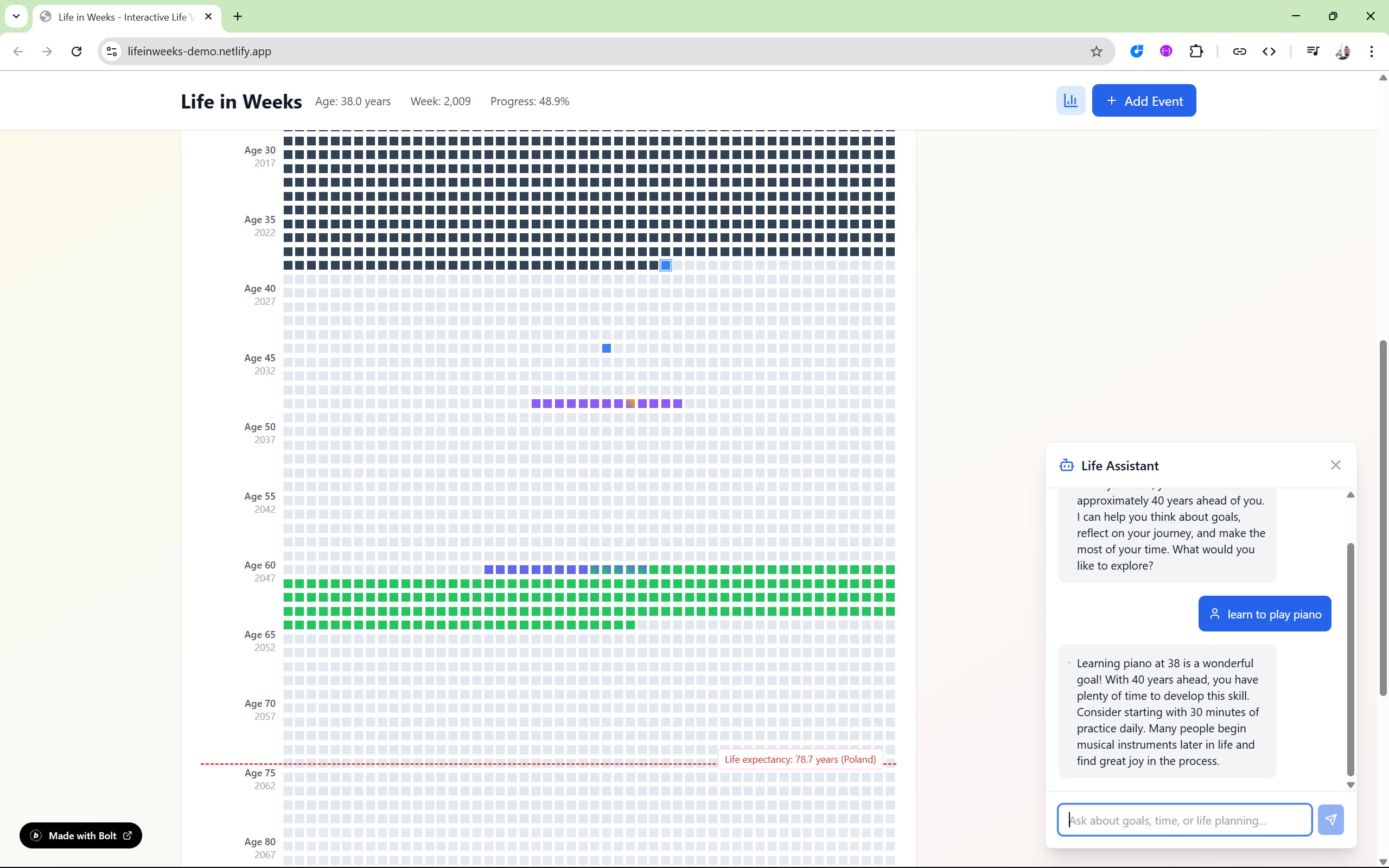Open the site information icon in address bar
This screenshot has height=868, width=1389.
tap(112, 51)
